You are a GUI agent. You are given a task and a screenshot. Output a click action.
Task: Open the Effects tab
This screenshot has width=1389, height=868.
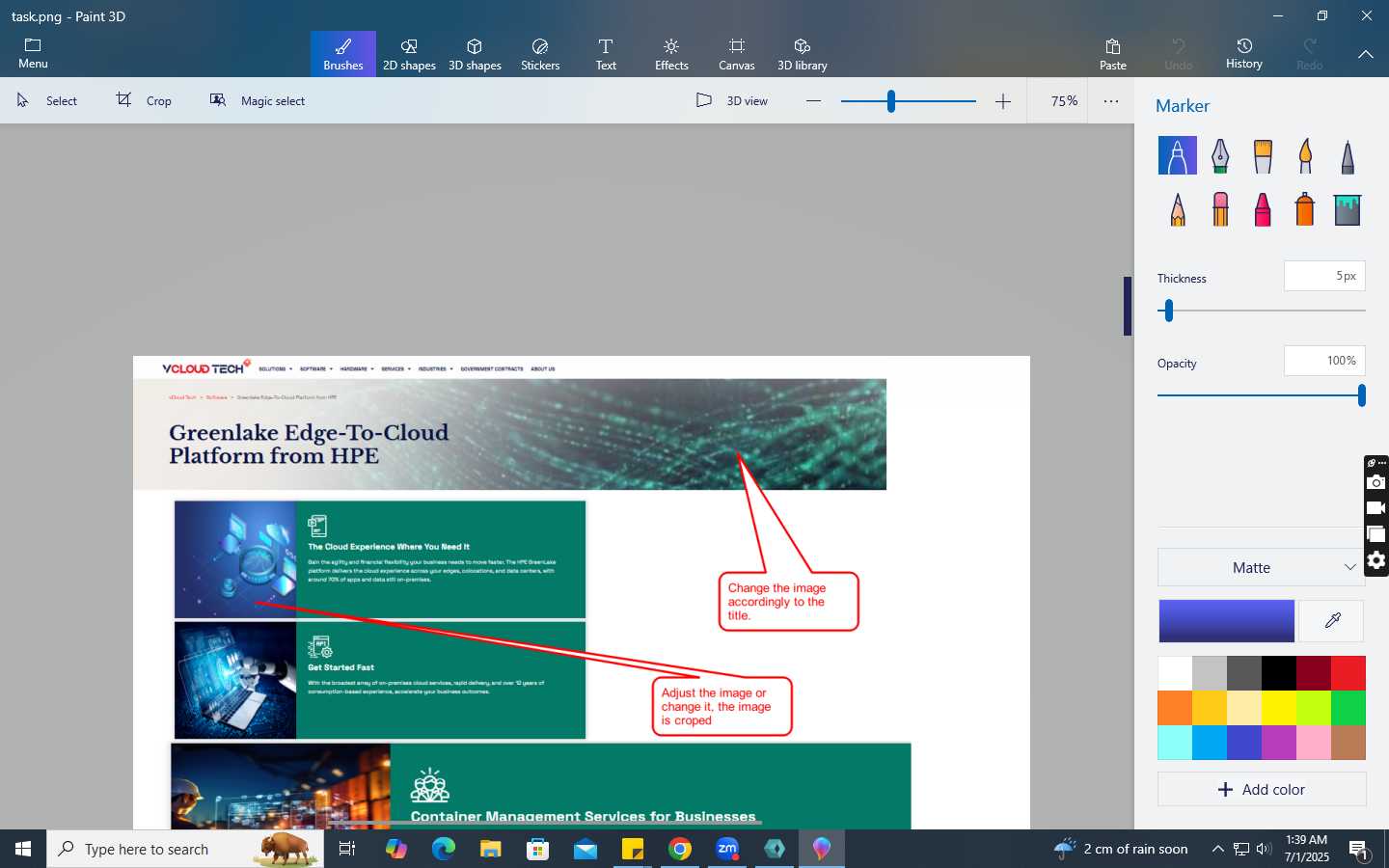tap(671, 54)
